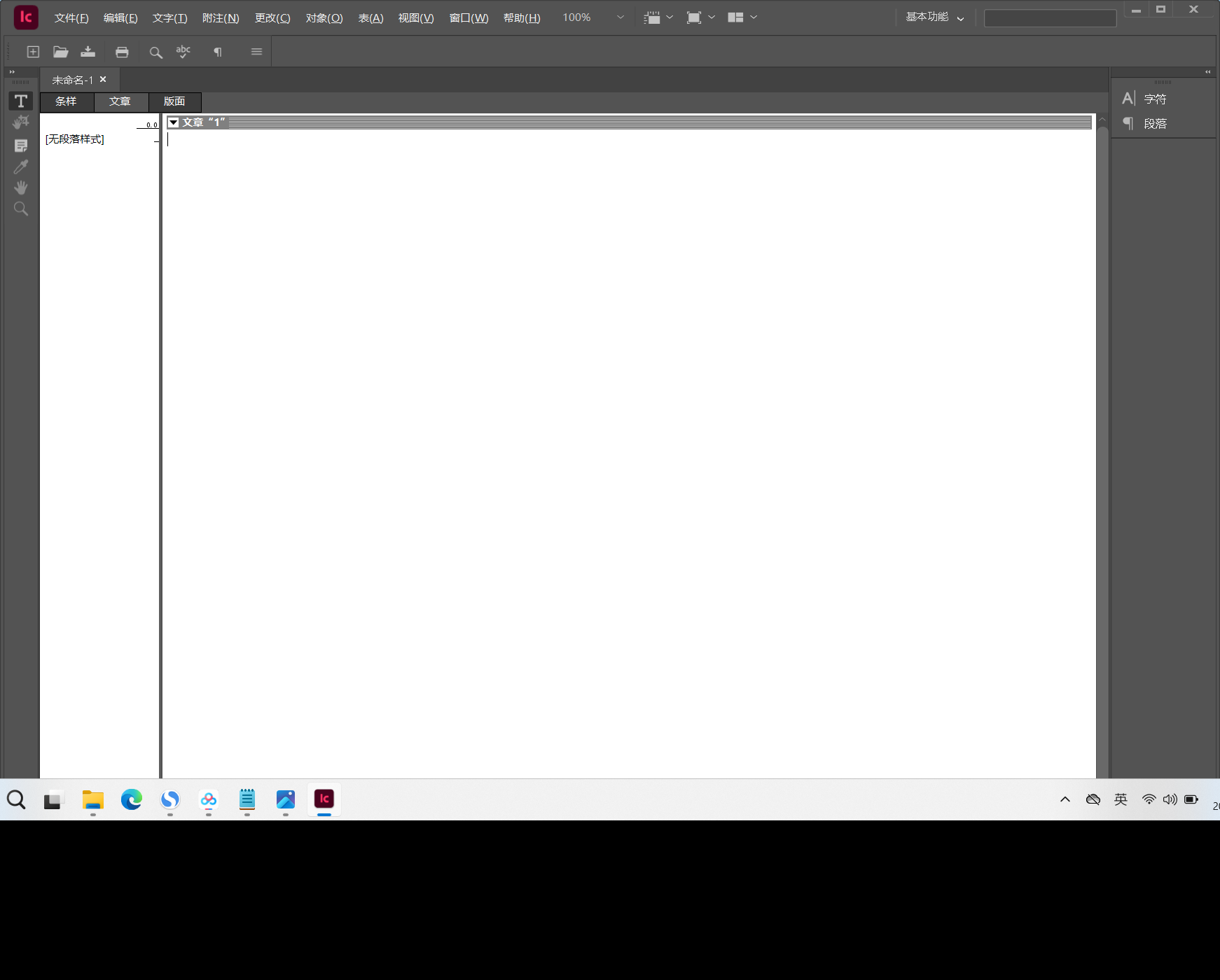Open the 帮助(H) menu
Viewport: 1220px width, 980px height.
click(522, 18)
